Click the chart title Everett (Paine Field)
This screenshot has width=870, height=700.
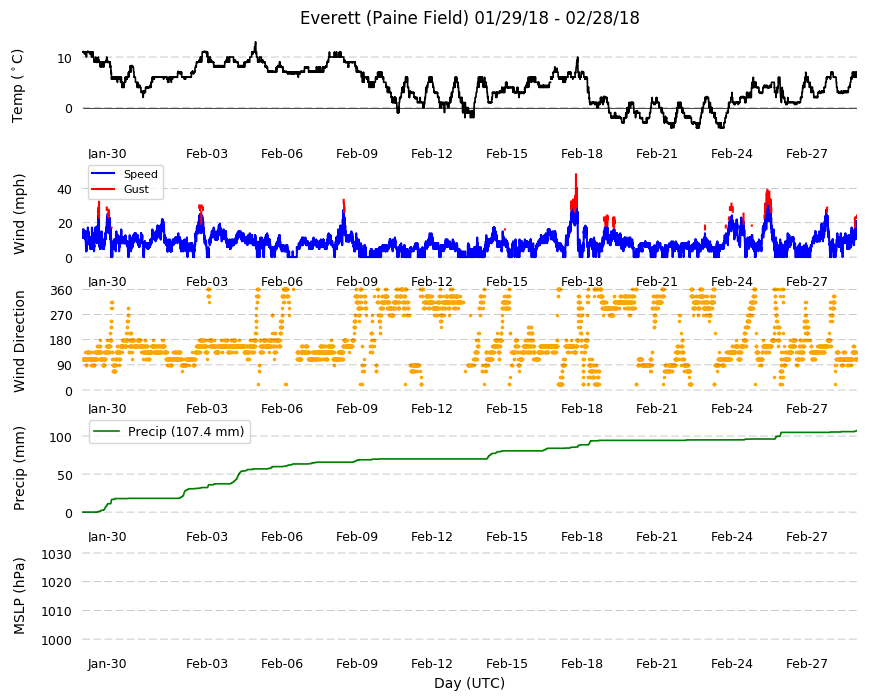point(385,18)
